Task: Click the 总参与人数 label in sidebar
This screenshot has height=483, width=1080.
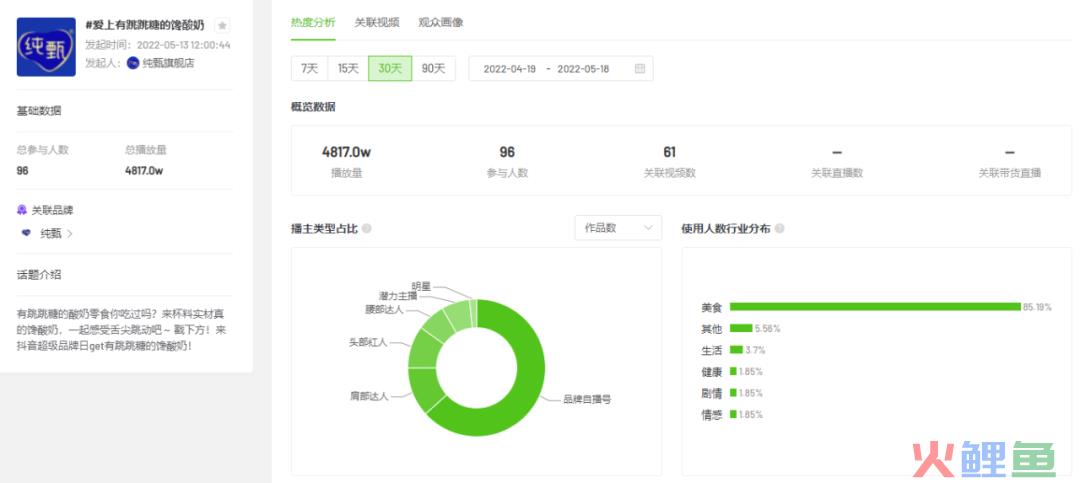Action: pyautogui.click(x=43, y=150)
